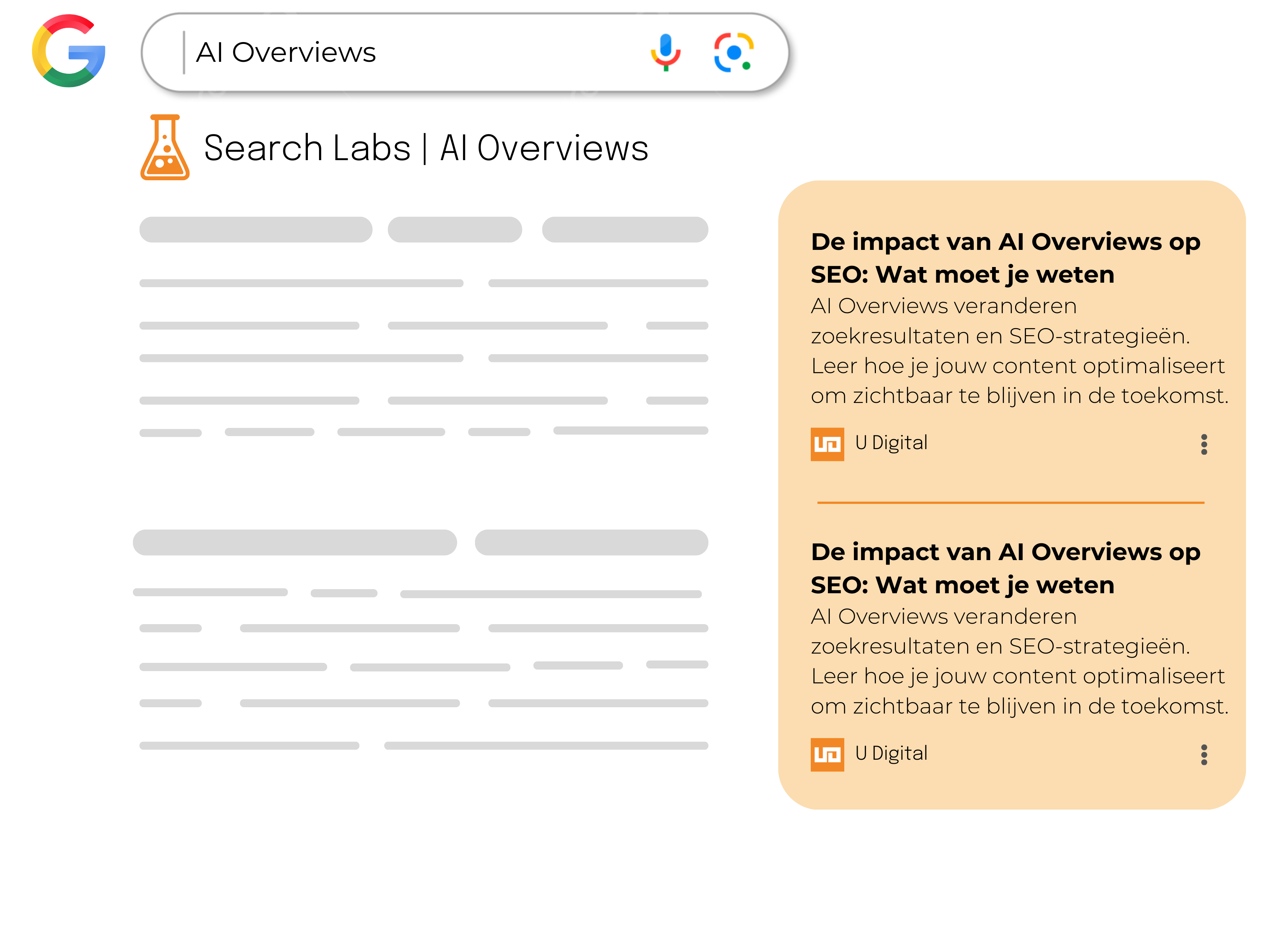
Task: Open second card's three-dot options menu
Action: (x=1203, y=754)
